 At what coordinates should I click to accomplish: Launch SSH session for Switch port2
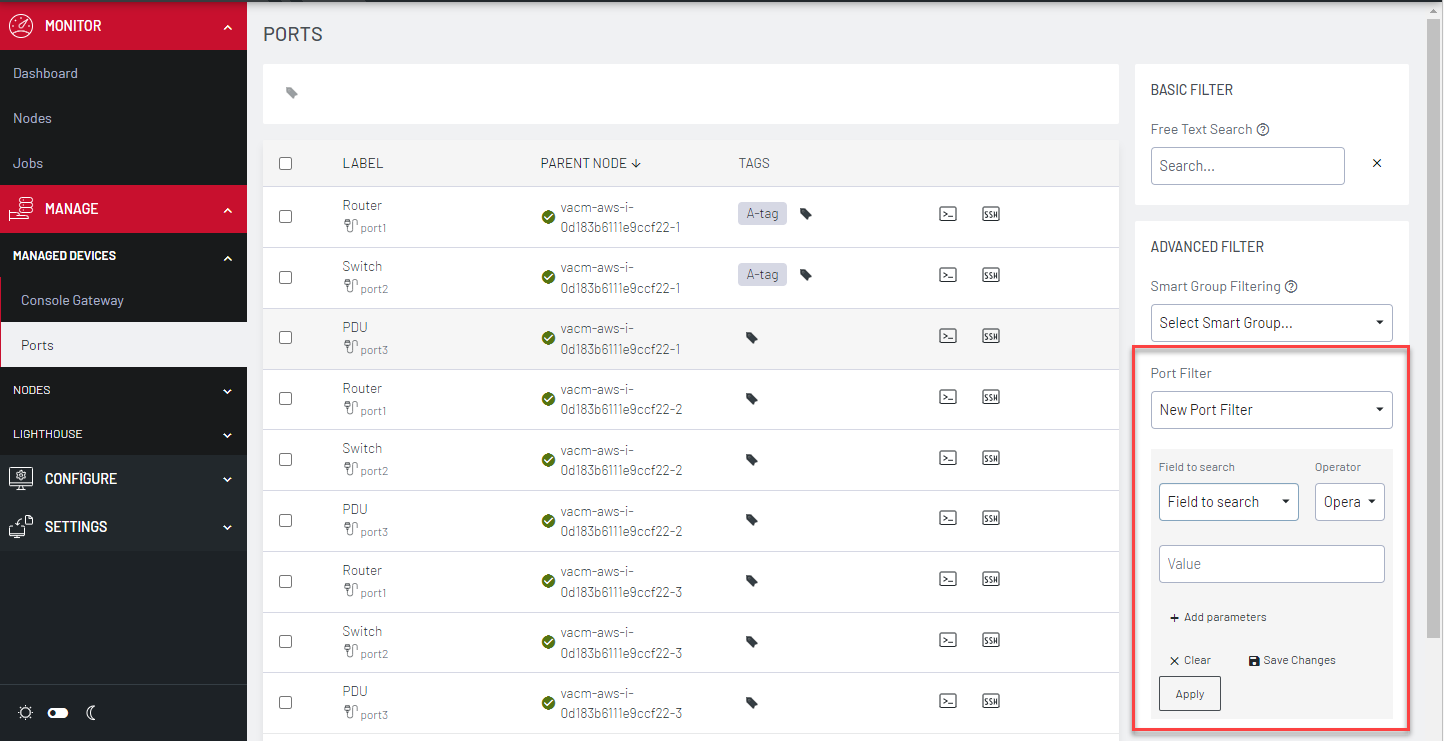pos(990,274)
